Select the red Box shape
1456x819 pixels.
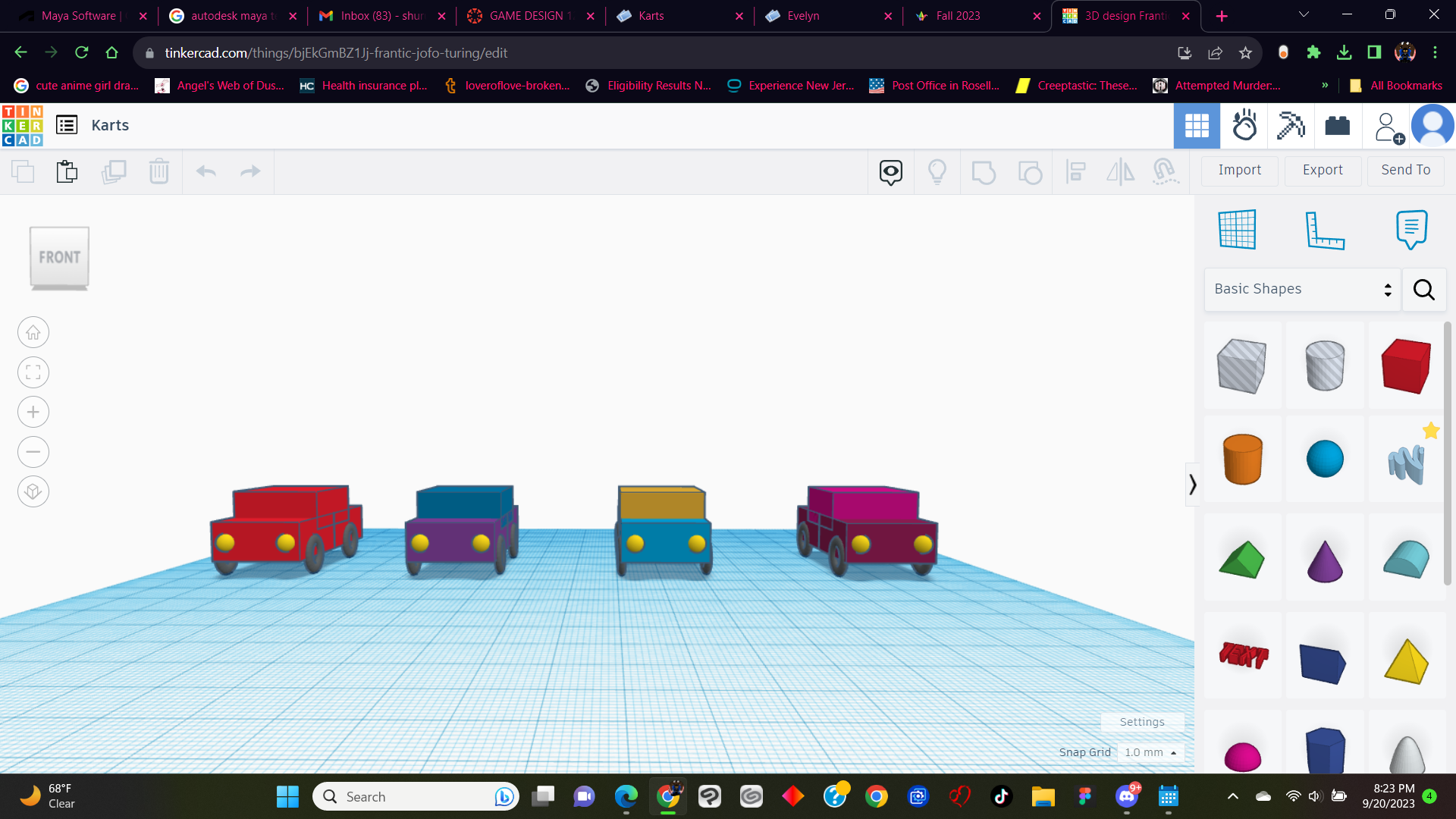[1406, 366]
